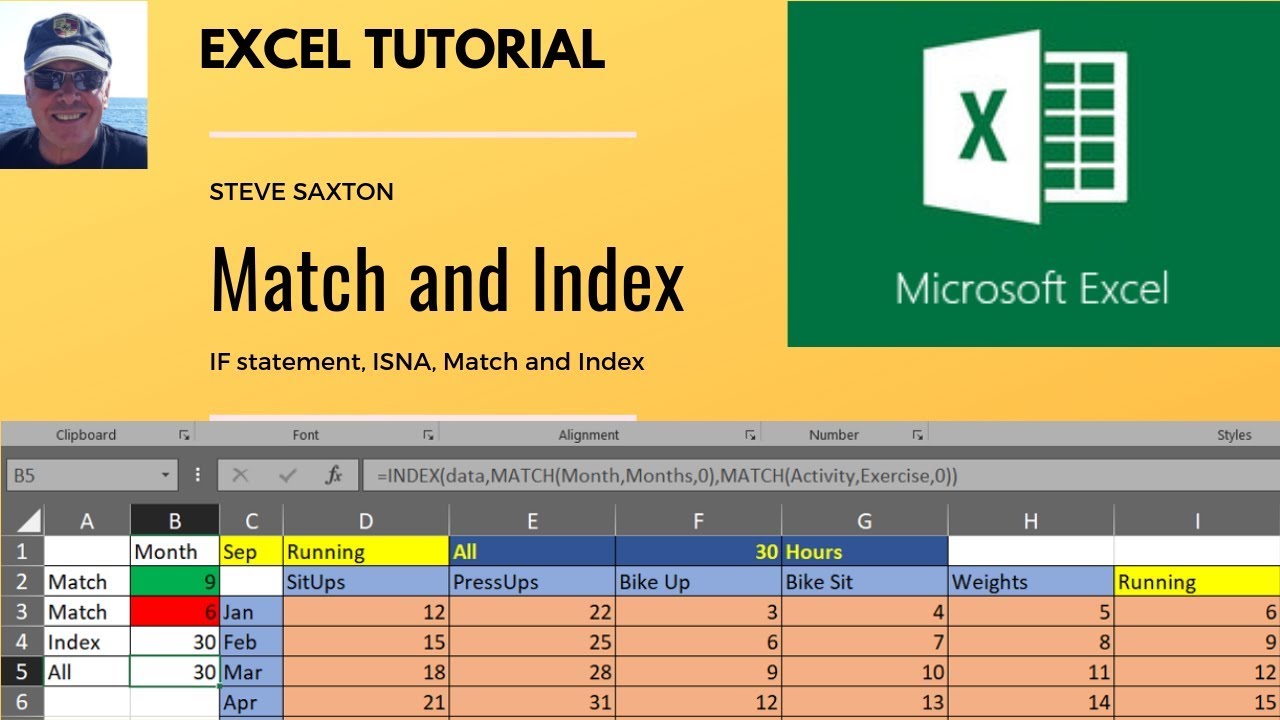Click the Cancel (X) formula button
This screenshot has height=720, width=1280.
tap(240, 476)
